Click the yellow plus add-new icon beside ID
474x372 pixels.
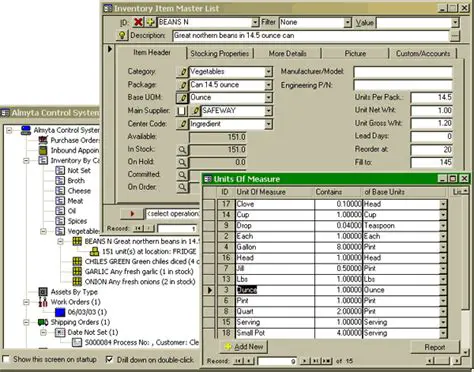tap(150, 22)
